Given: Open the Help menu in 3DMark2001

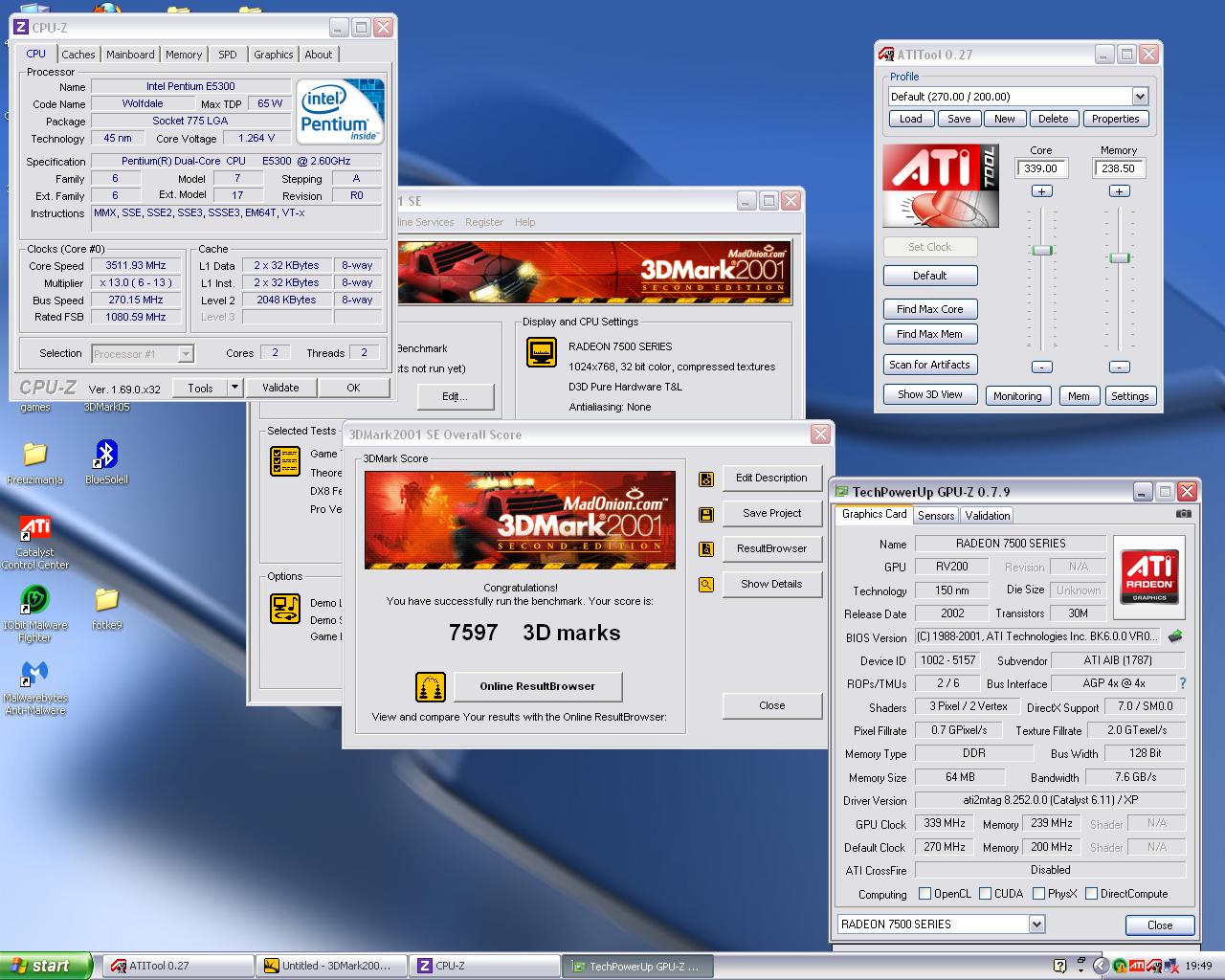Looking at the screenshot, I should (525, 222).
